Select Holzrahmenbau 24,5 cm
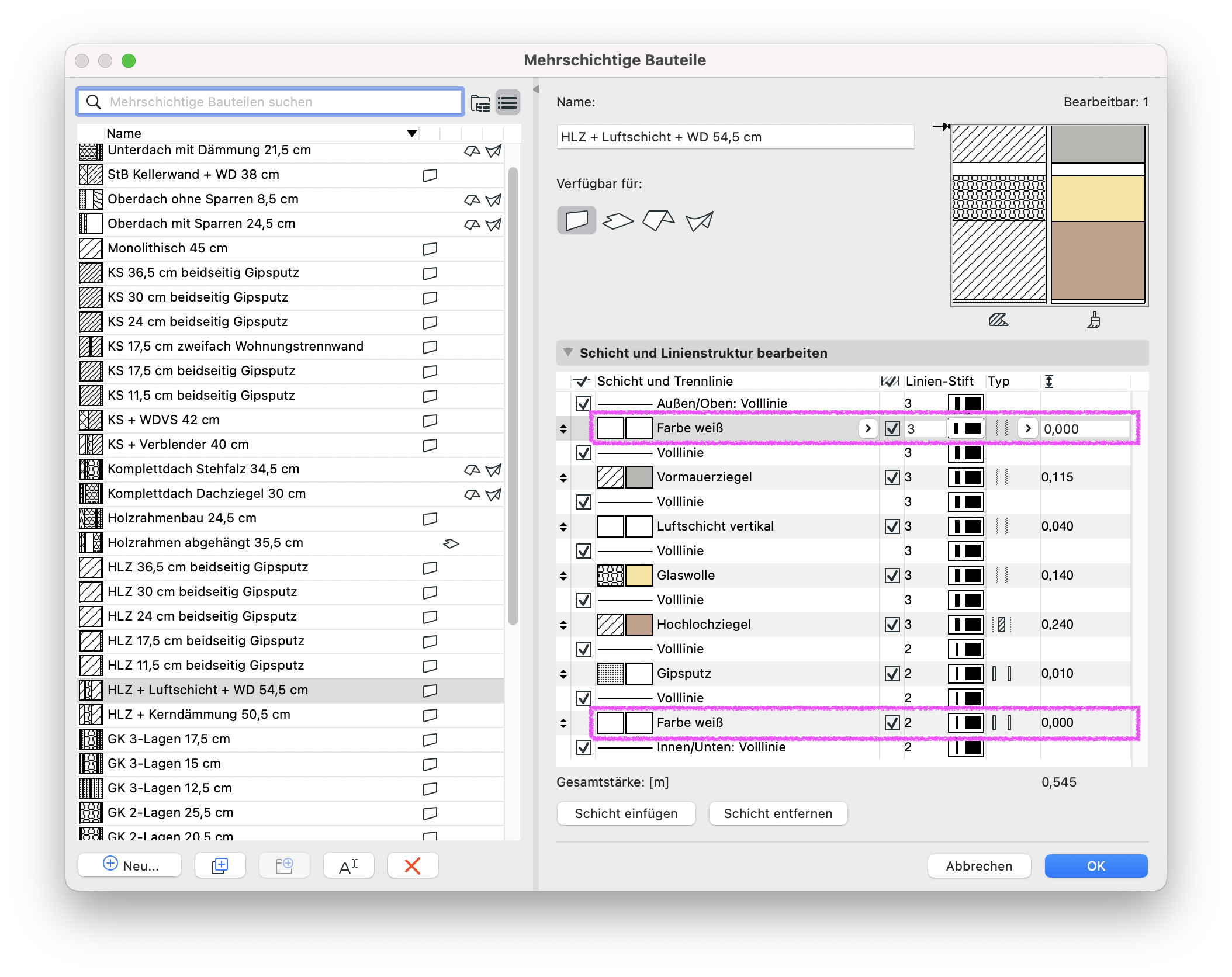 290,518
